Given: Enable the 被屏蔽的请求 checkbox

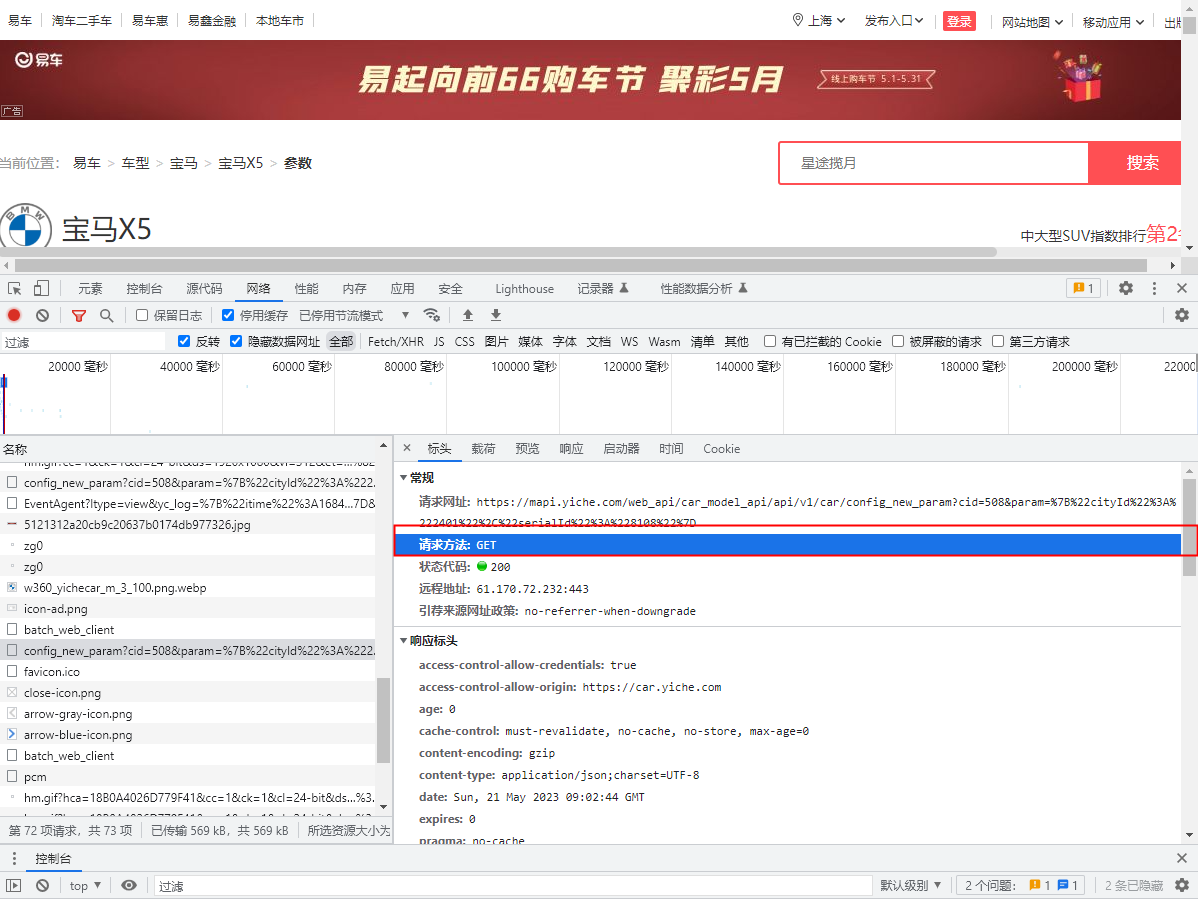Looking at the screenshot, I should point(898,341).
